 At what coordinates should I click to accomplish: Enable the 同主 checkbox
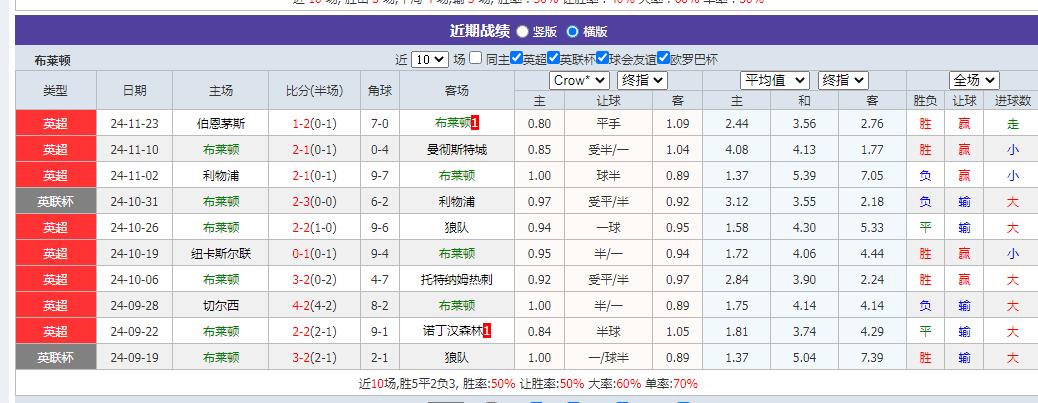476,59
